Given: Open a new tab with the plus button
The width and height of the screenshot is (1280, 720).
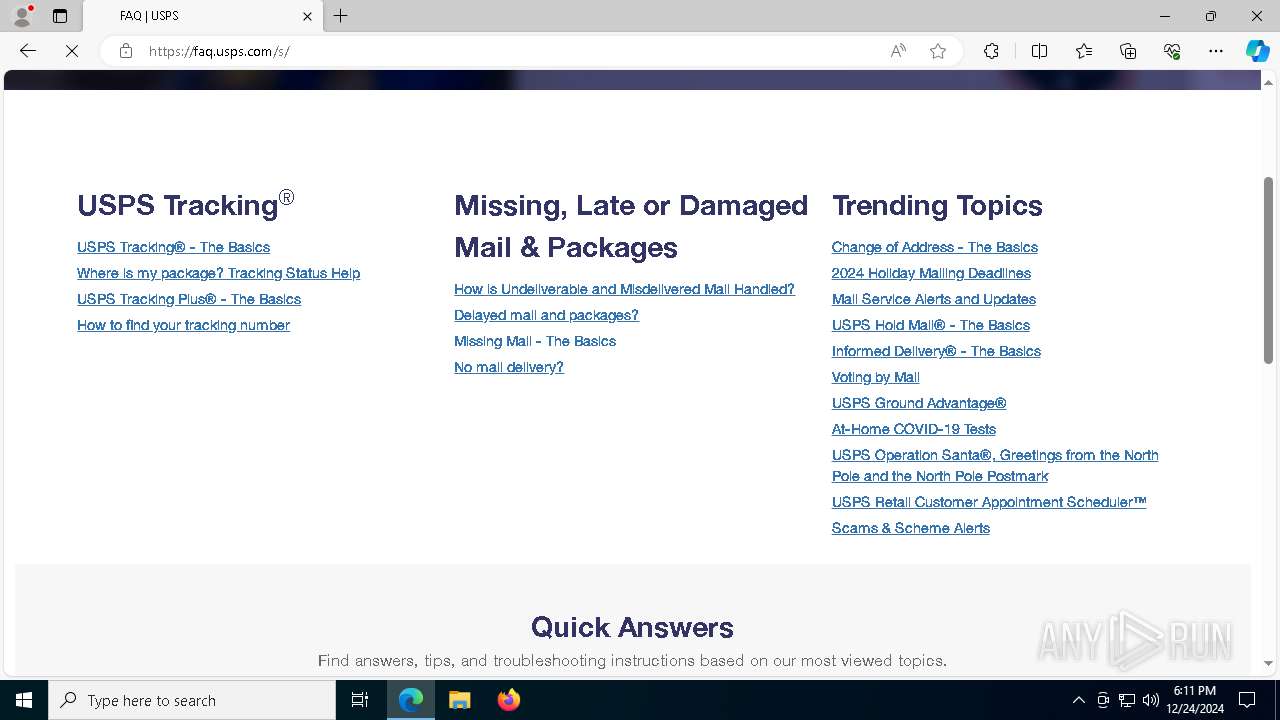Looking at the screenshot, I should (341, 16).
